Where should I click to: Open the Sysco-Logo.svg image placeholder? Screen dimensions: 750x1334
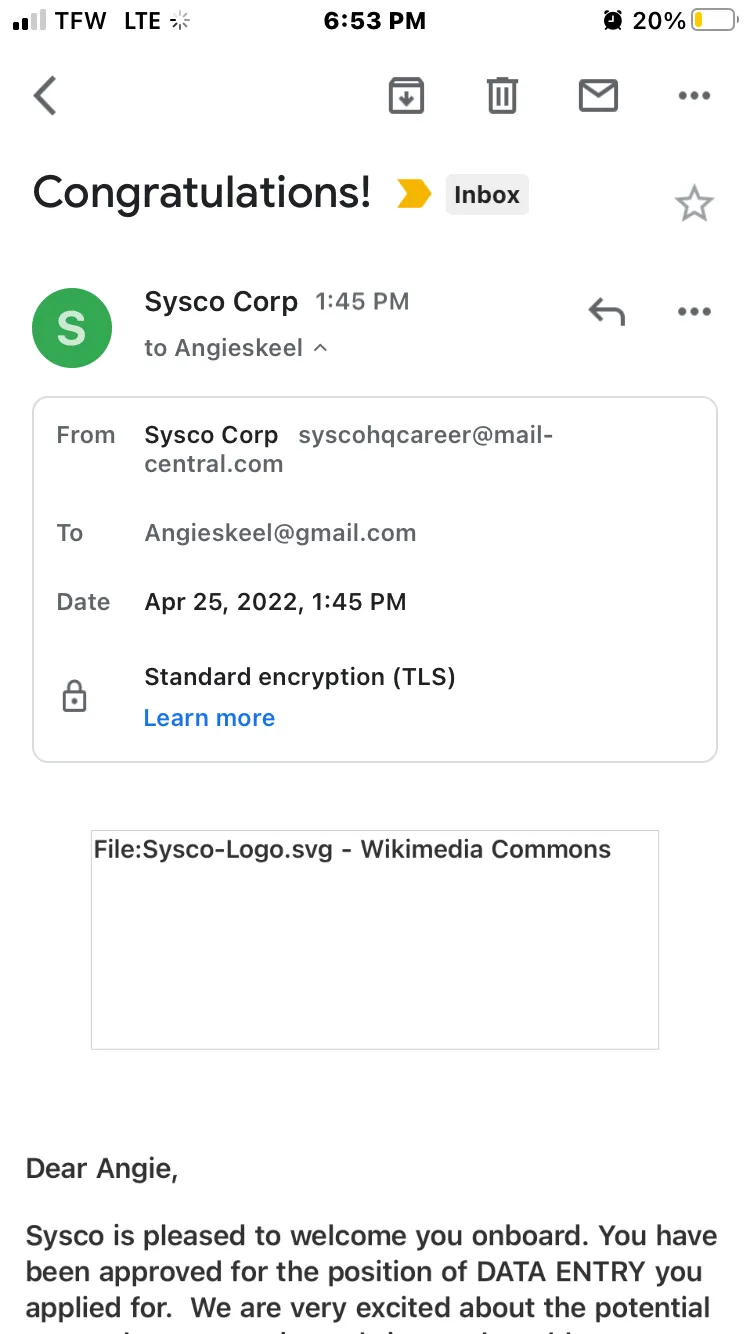click(x=375, y=939)
